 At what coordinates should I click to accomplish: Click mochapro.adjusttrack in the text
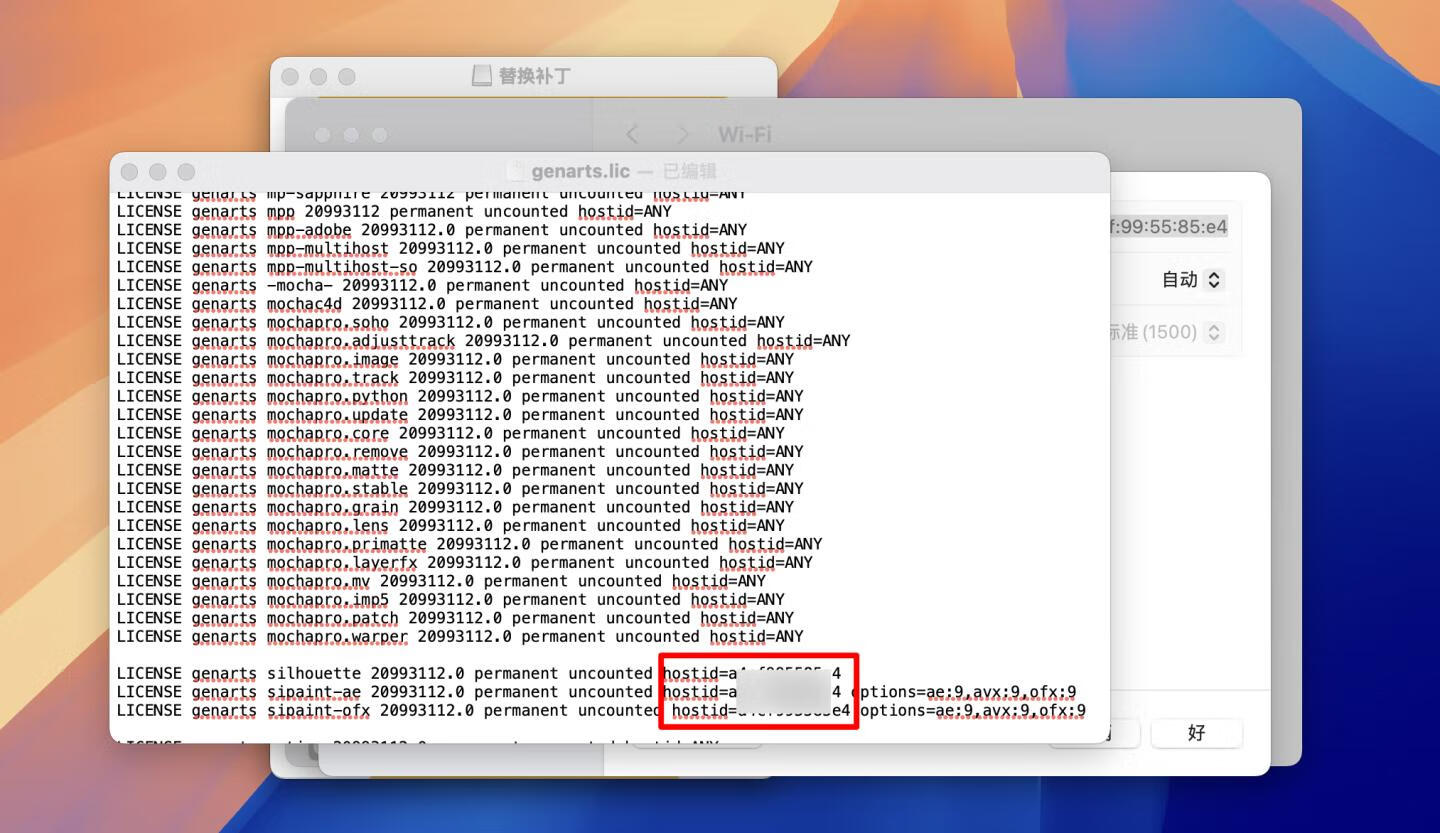pyautogui.click(x=361, y=341)
